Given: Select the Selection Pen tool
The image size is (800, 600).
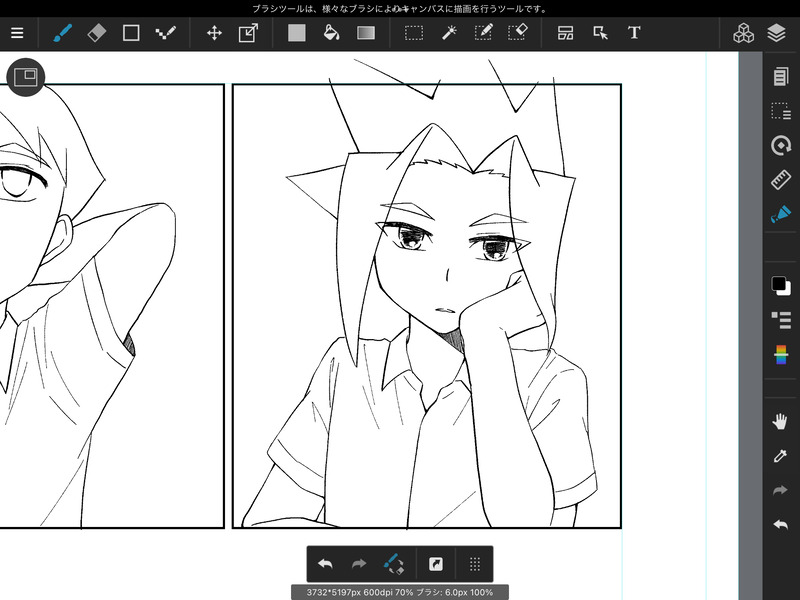Looking at the screenshot, I should tap(483, 33).
